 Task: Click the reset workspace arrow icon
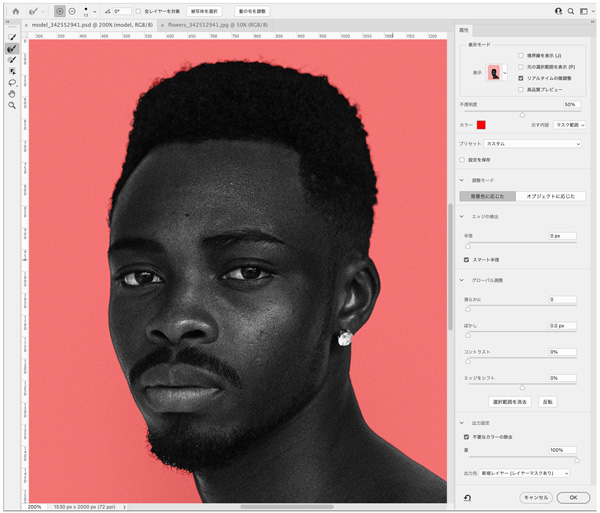pyautogui.click(x=467, y=498)
